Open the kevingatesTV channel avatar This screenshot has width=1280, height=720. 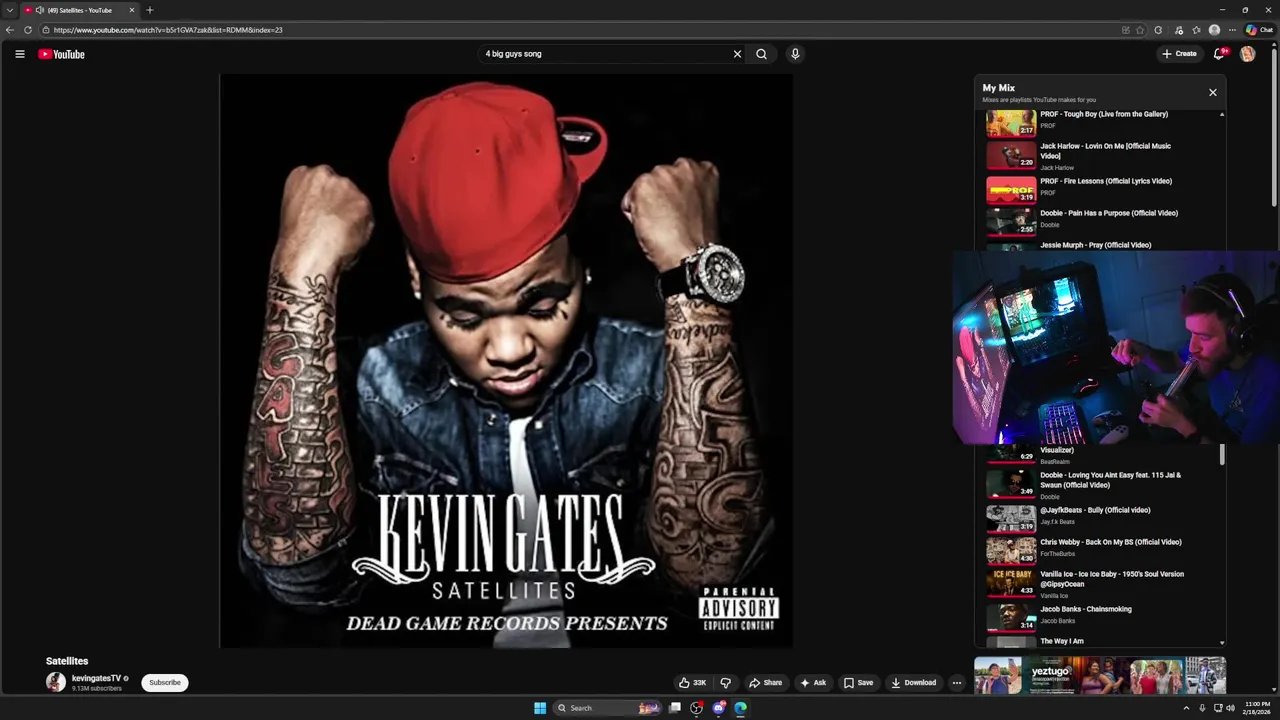click(x=56, y=682)
